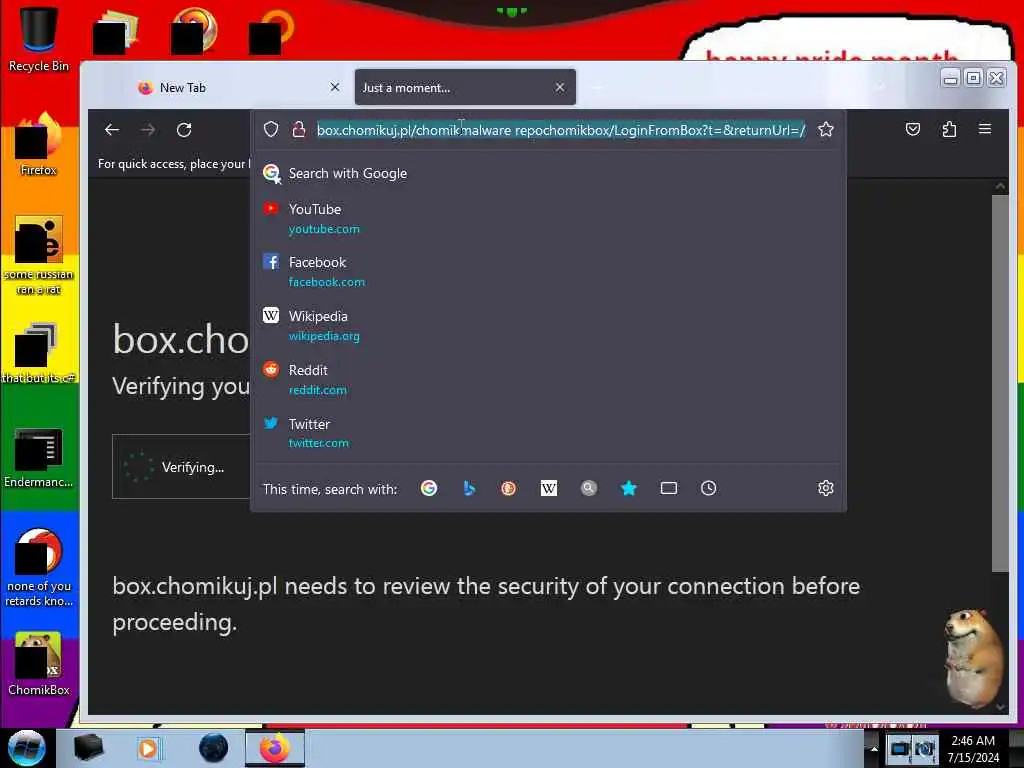Search this time with Google icon

pyautogui.click(x=429, y=488)
